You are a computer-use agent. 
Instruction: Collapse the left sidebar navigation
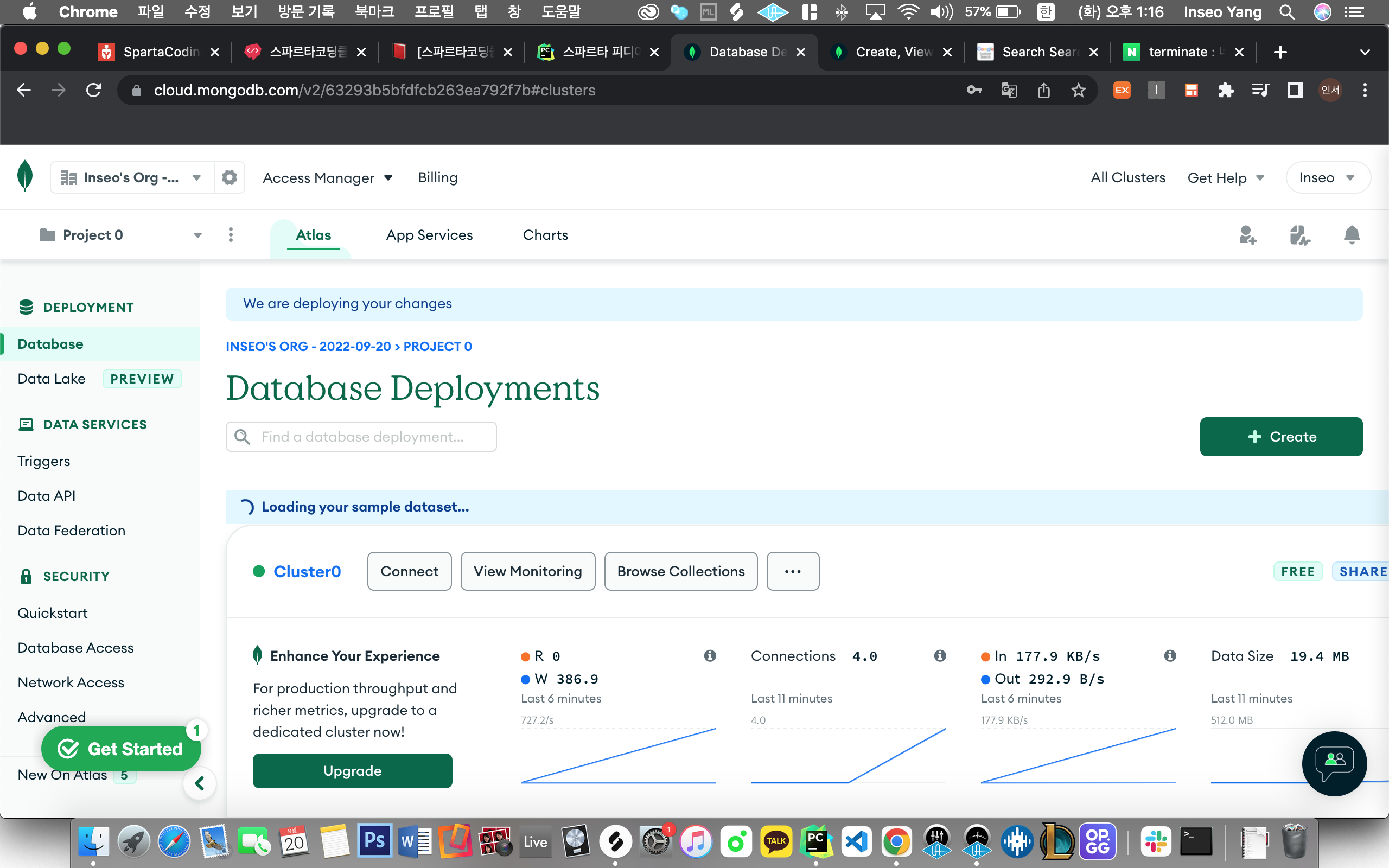point(200,783)
